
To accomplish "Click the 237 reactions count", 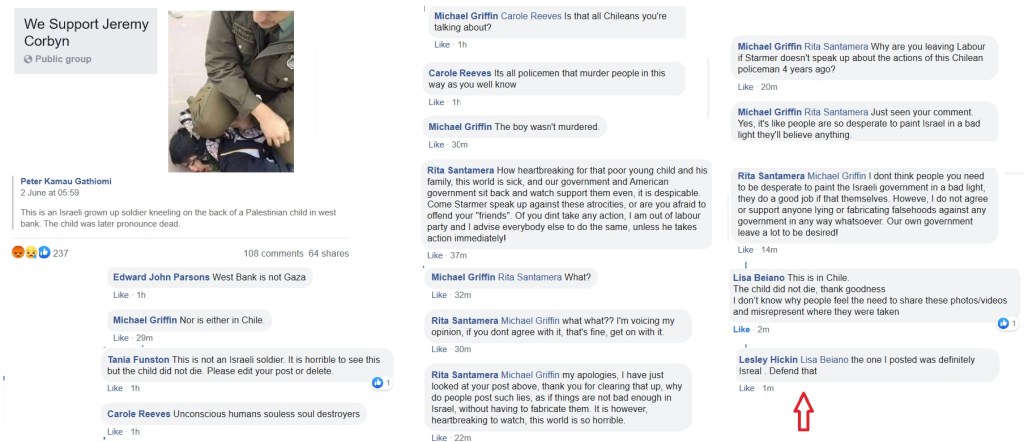I will (x=60, y=253).
